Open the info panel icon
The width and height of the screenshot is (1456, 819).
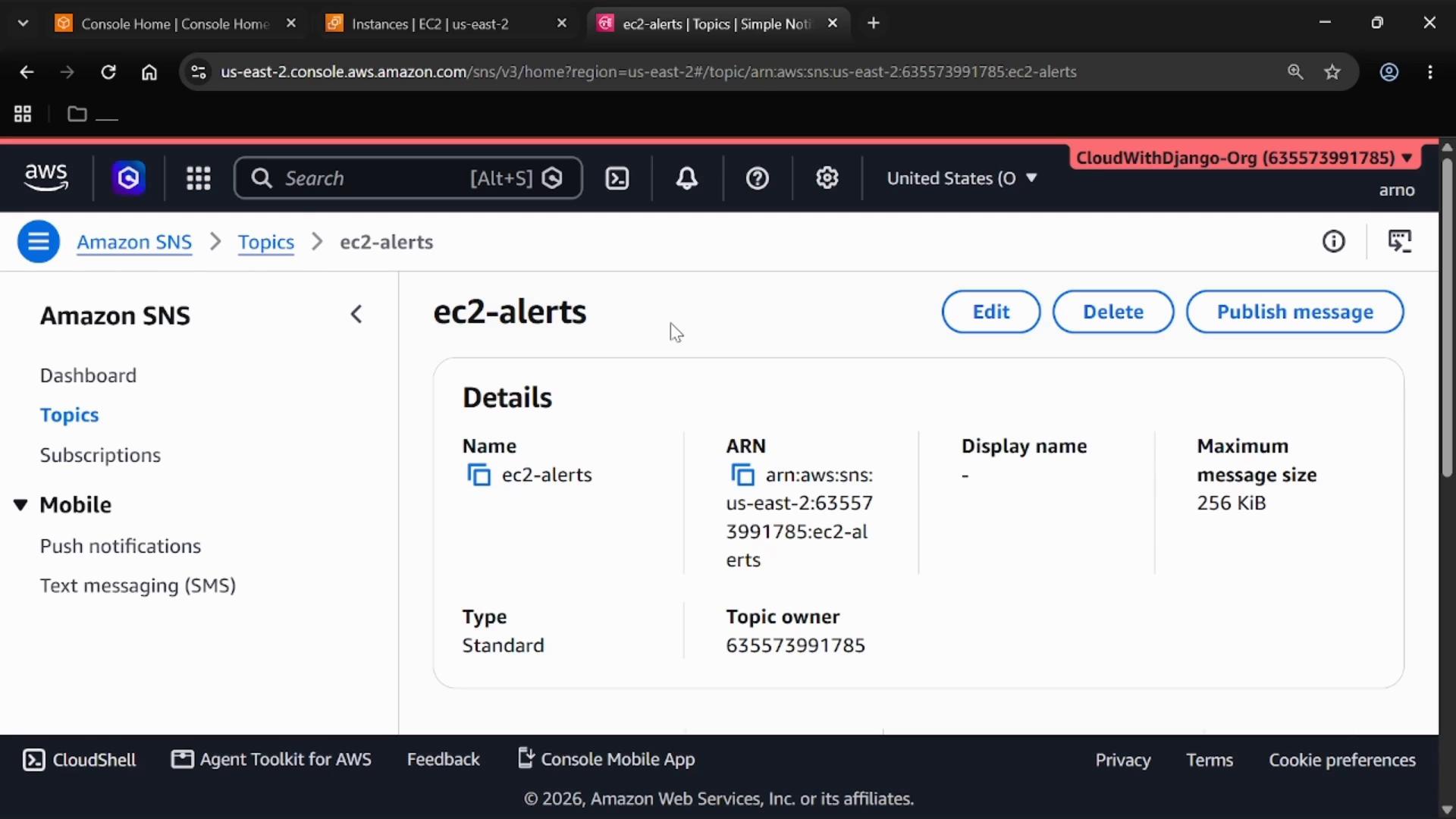point(1334,242)
